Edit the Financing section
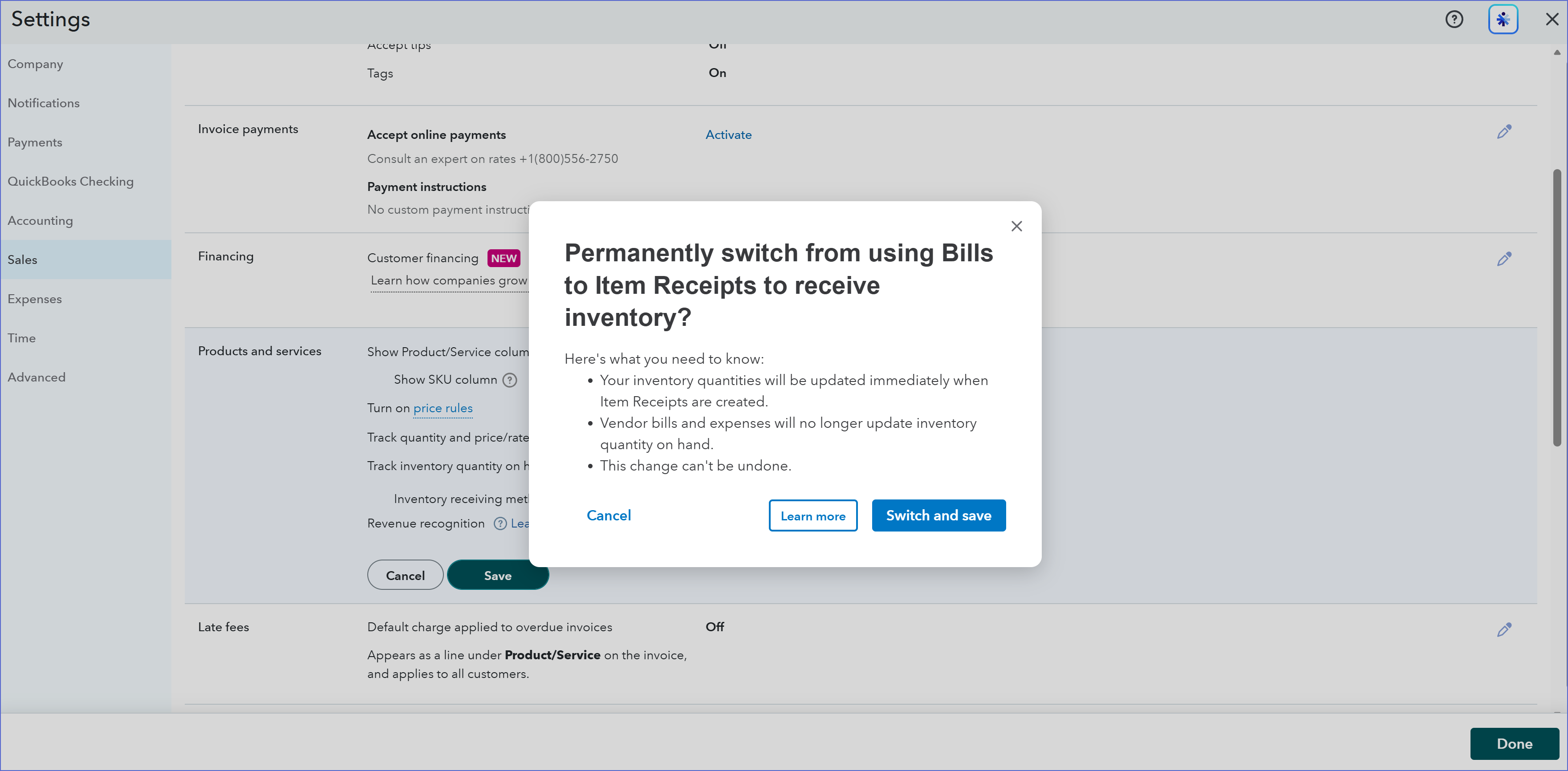The height and width of the screenshot is (771, 1568). pyautogui.click(x=1504, y=259)
